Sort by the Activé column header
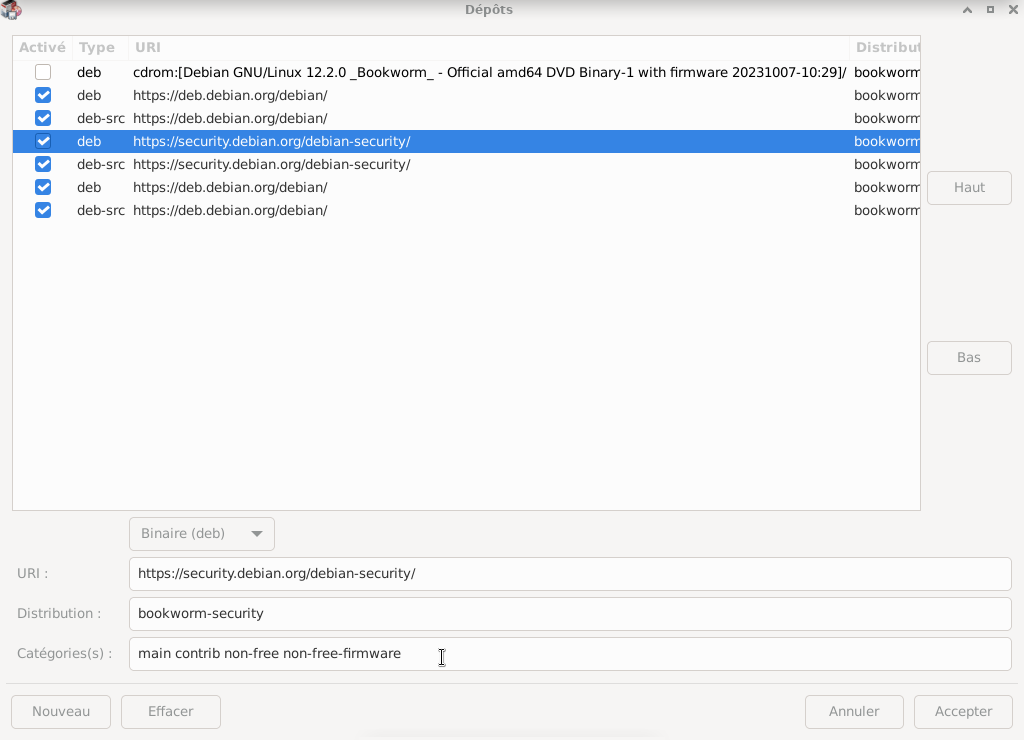Image resolution: width=1024 pixels, height=740 pixels. click(x=42, y=48)
